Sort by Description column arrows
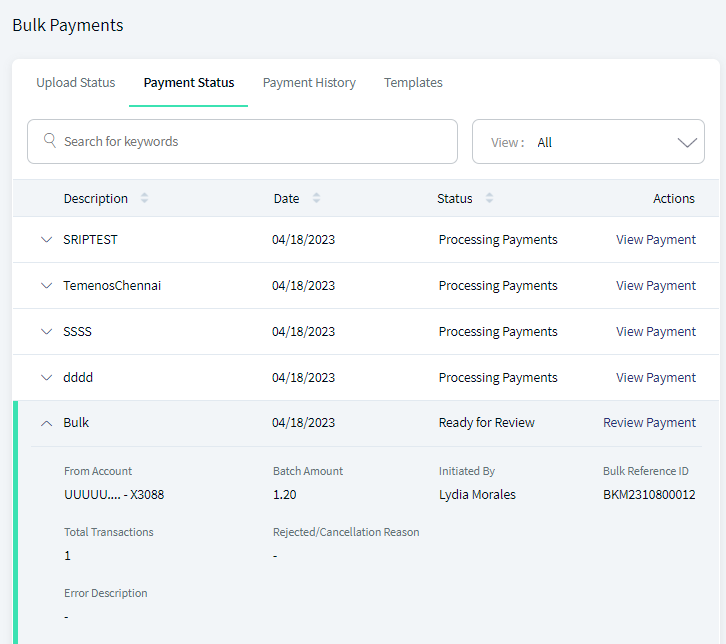Viewport: 726px width, 644px height. point(144,198)
